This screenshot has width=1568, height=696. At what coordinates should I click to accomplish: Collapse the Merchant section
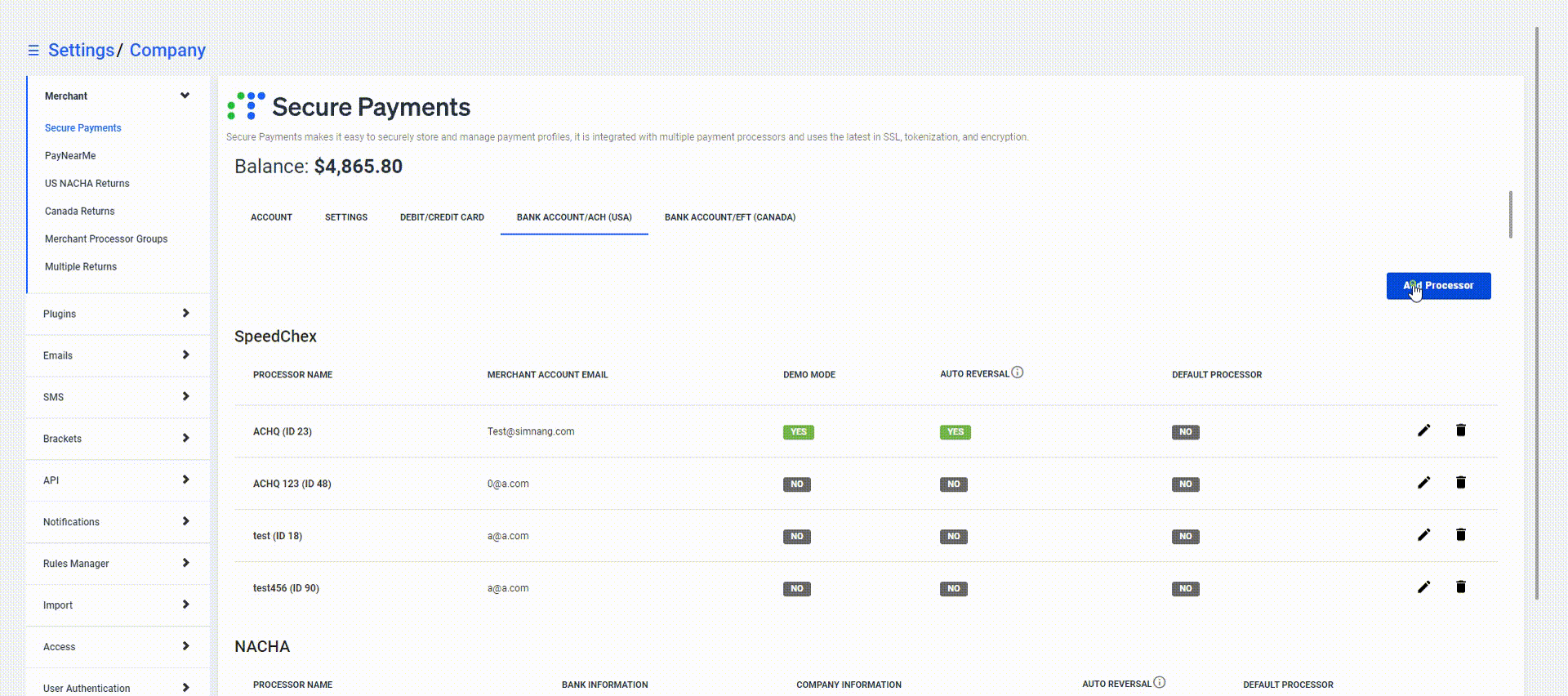(185, 96)
